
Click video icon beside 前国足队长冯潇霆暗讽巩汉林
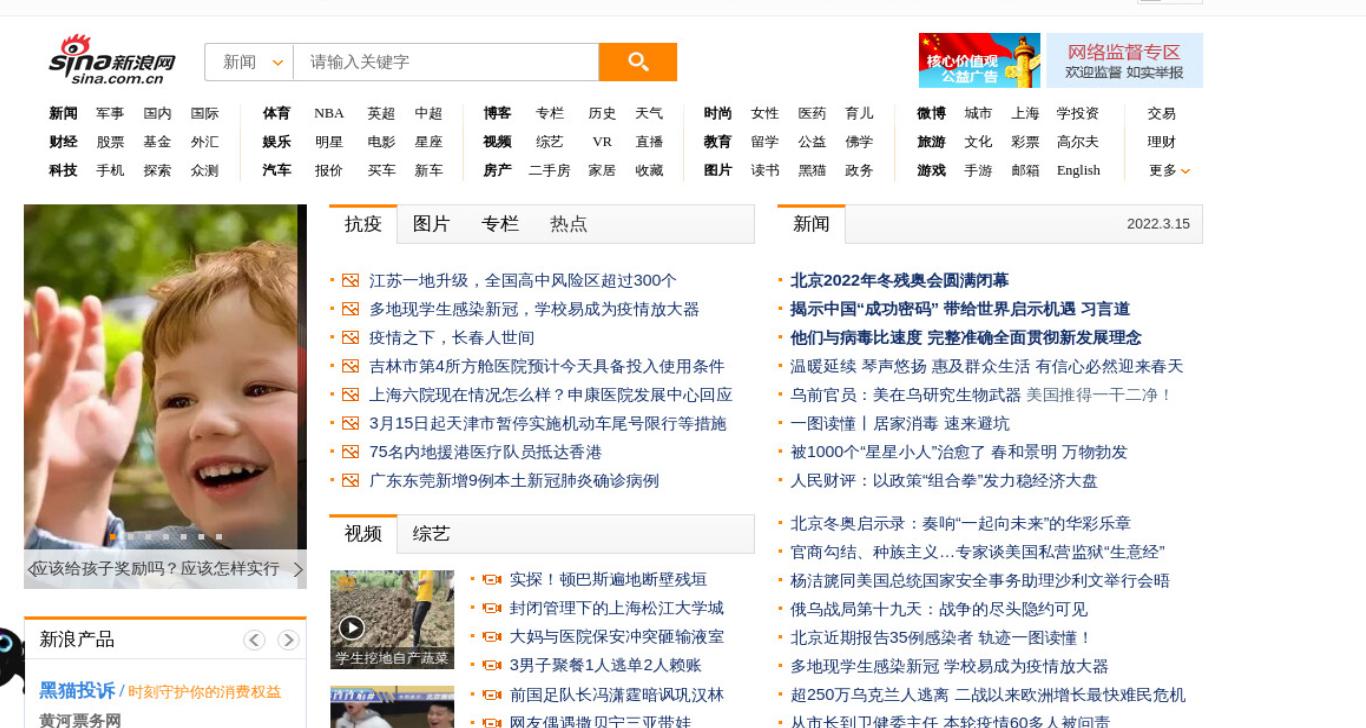coord(491,695)
